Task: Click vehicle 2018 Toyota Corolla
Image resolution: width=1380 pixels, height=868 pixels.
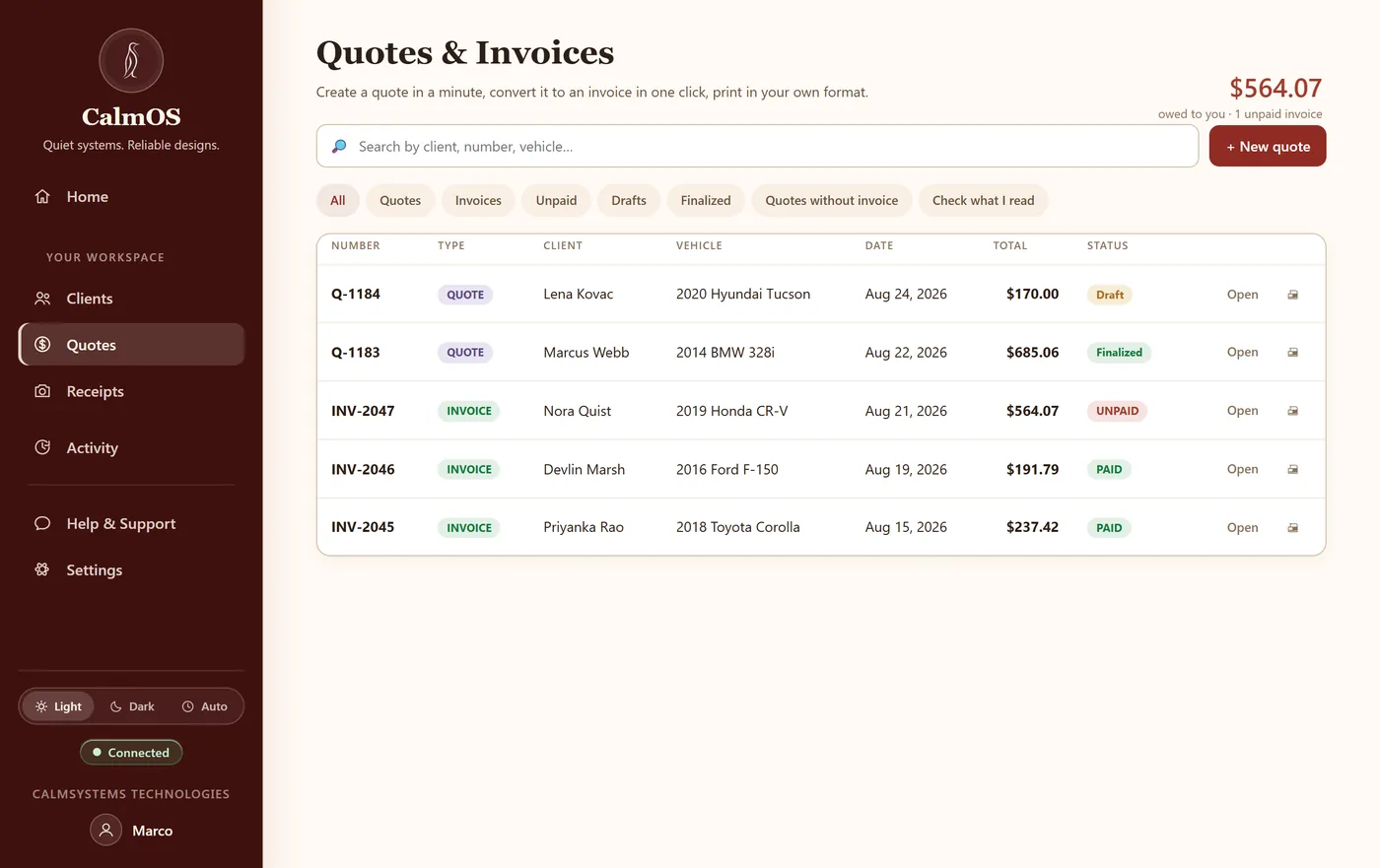Action: (x=738, y=527)
